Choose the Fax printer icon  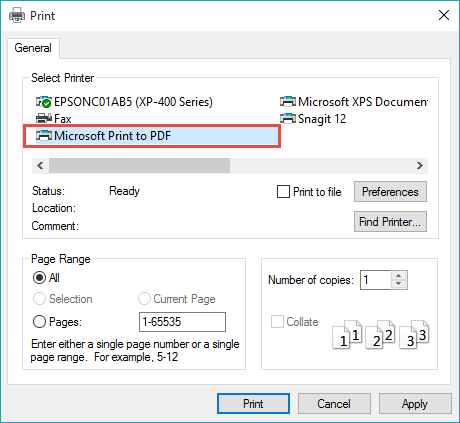coord(44,119)
